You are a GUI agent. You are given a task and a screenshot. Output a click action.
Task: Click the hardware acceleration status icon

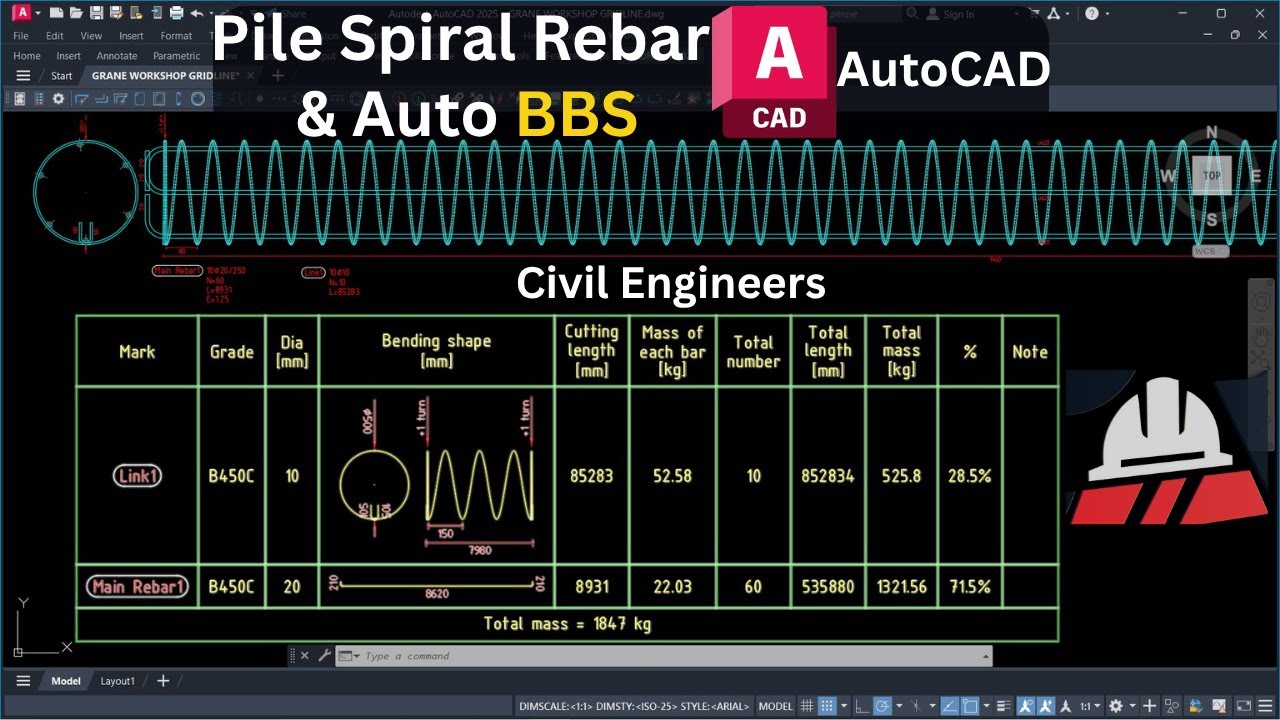tap(1219, 706)
